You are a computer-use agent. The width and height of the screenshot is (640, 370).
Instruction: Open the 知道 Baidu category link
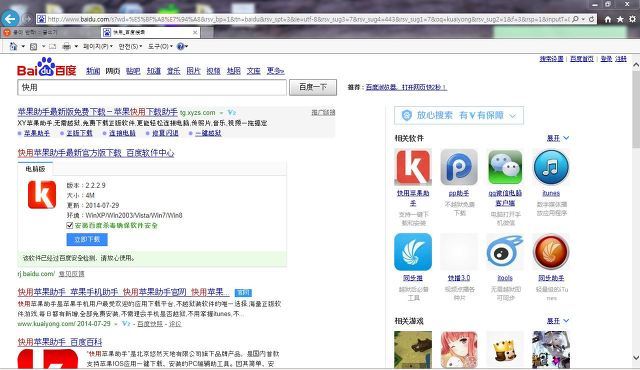click(153, 71)
